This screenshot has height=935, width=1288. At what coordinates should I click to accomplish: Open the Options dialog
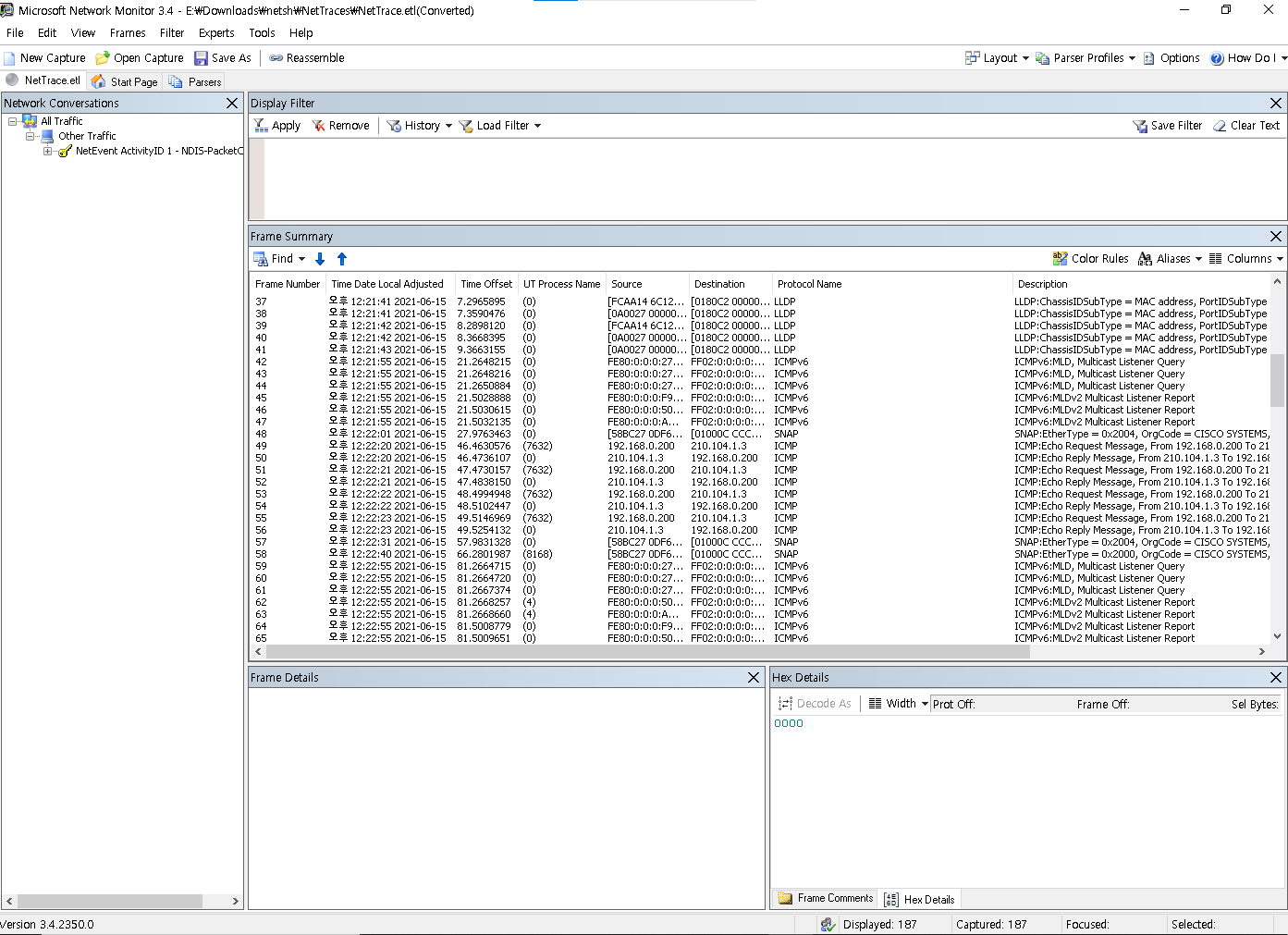tap(1171, 57)
